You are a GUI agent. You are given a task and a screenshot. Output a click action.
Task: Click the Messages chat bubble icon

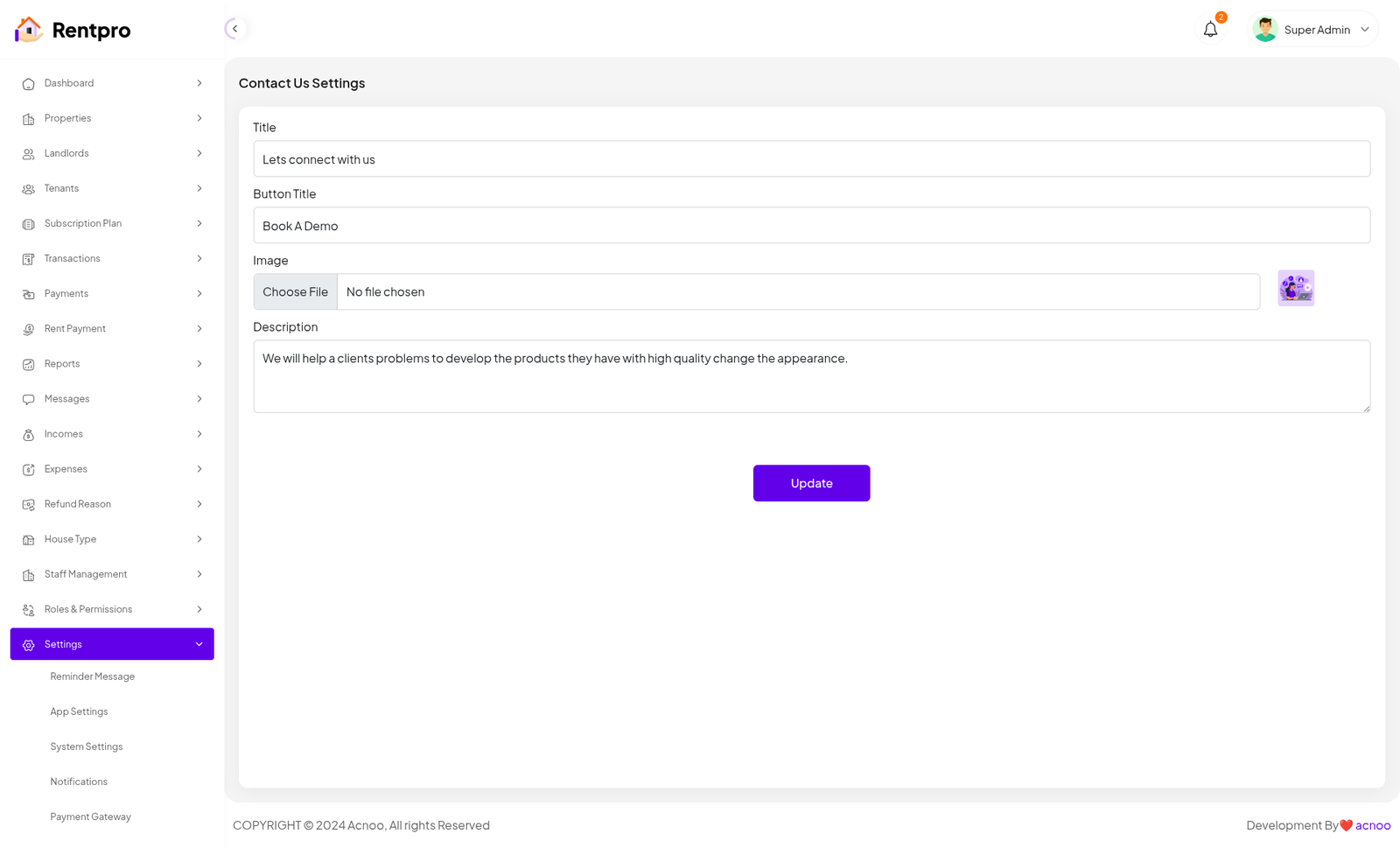pos(28,399)
